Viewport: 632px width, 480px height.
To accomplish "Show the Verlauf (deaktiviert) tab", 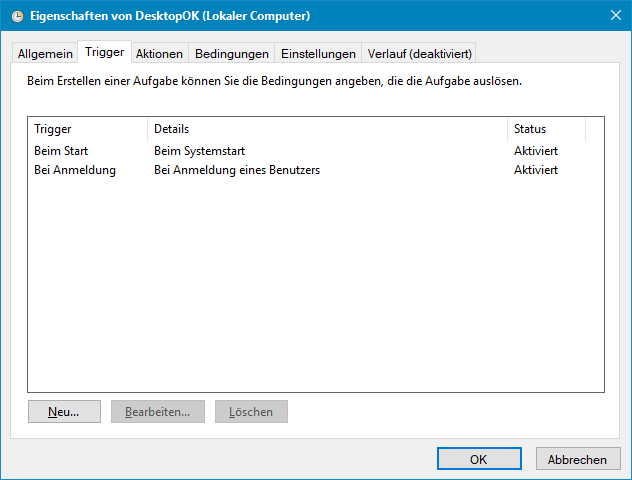I will click(x=419, y=53).
